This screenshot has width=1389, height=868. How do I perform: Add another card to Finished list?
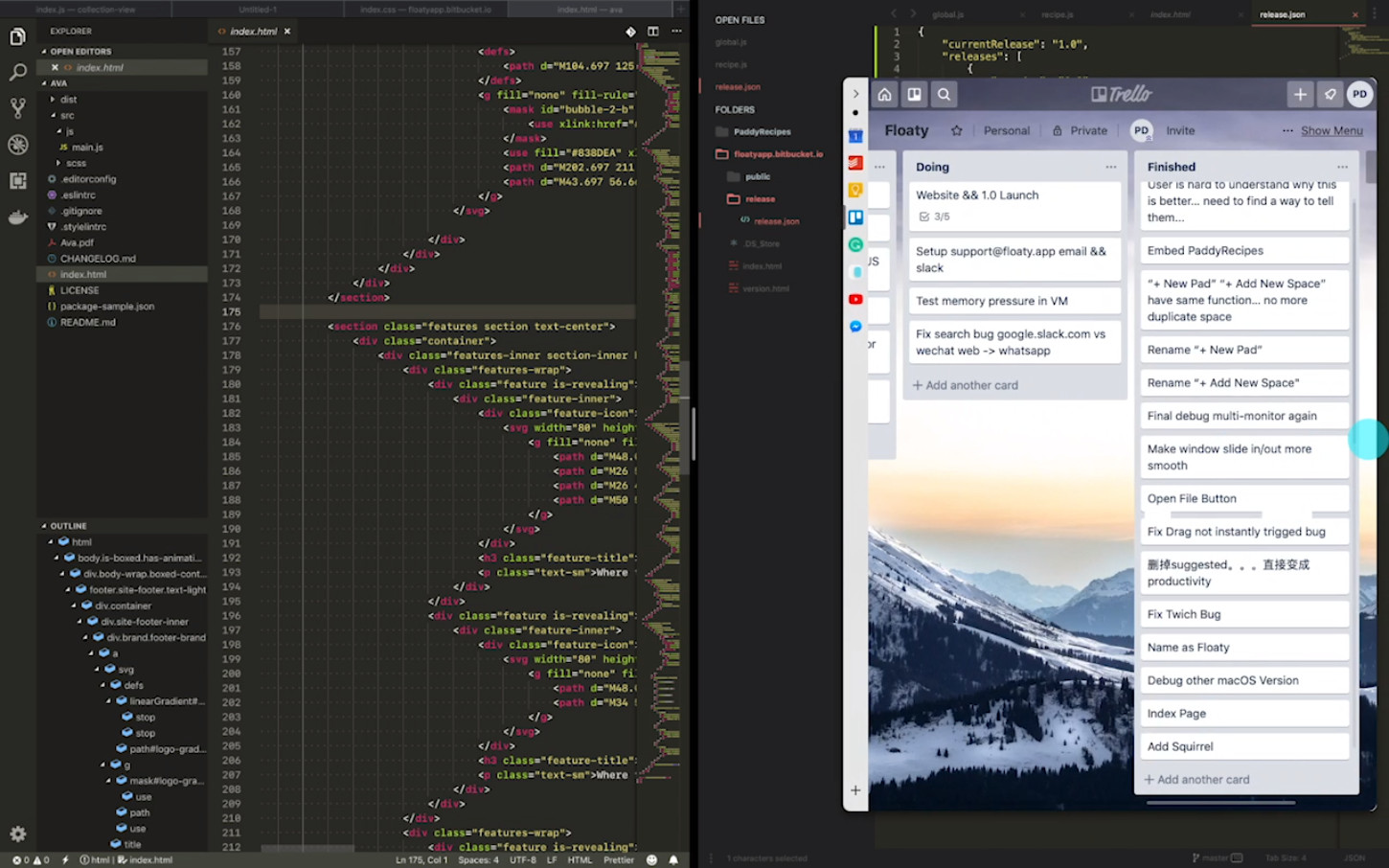tap(1197, 780)
